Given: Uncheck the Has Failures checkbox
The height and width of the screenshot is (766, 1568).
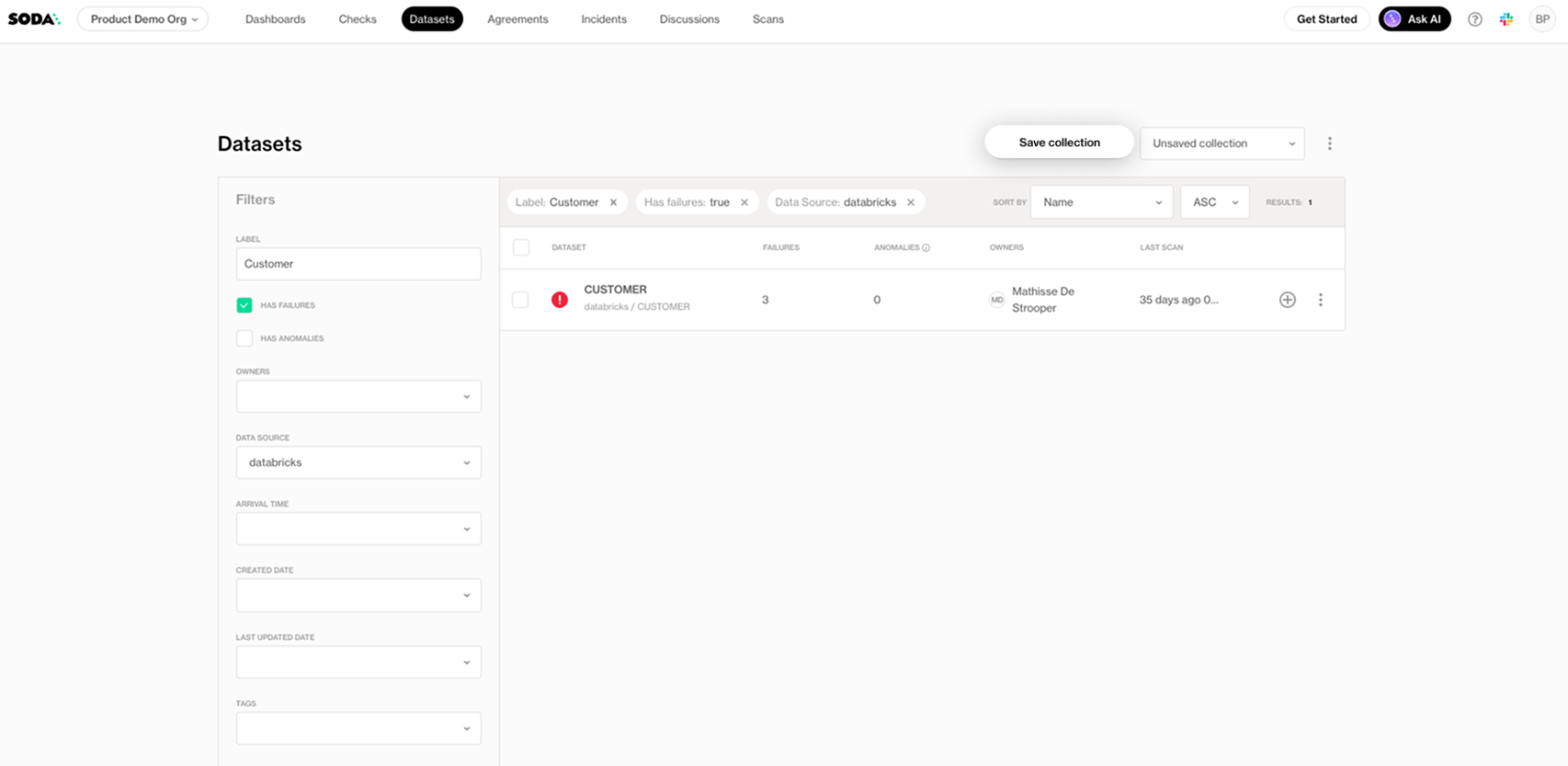Looking at the screenshot, I should [244, 305].
